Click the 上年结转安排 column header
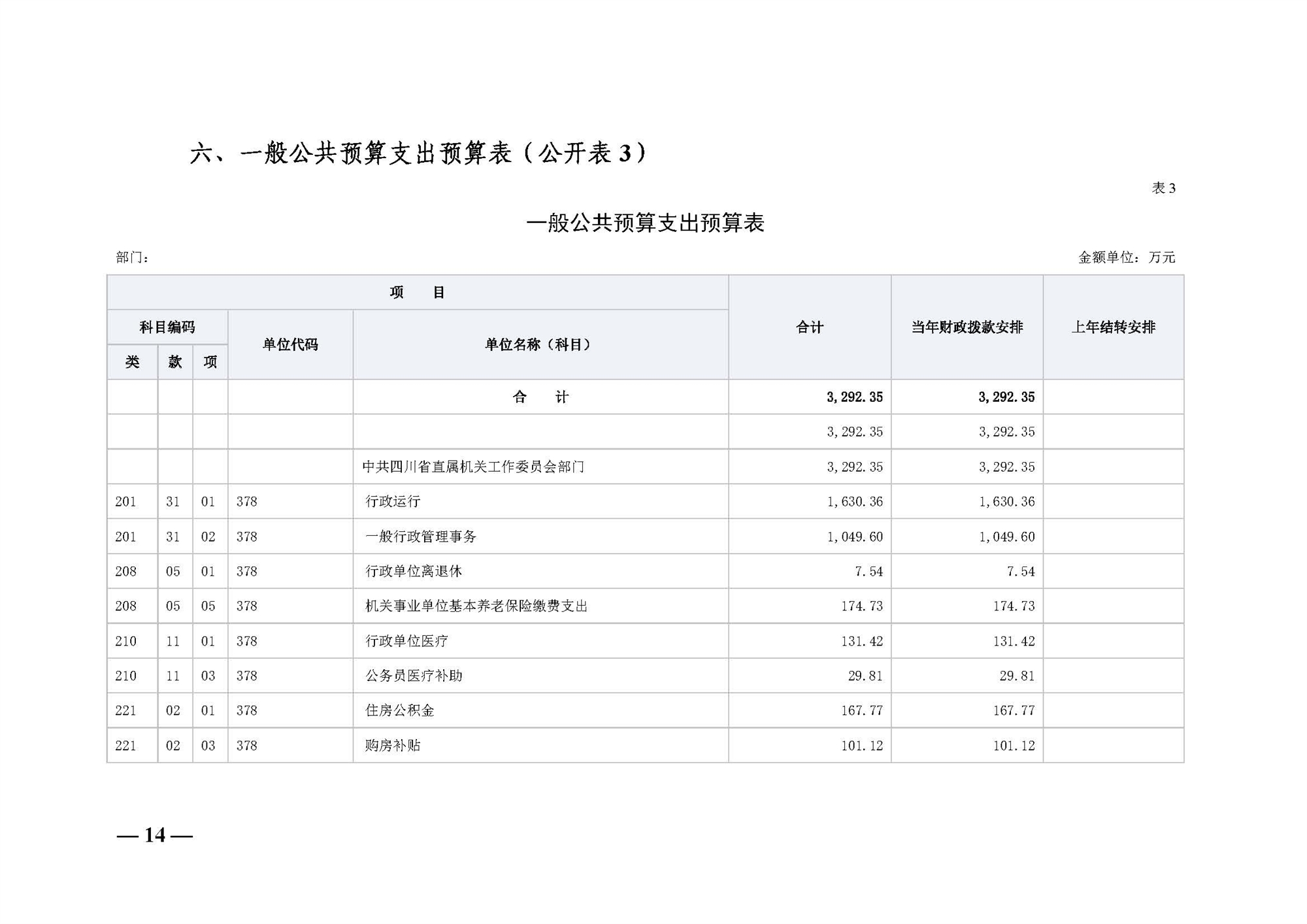Image resolution: width=1307 pixels, height=924 pixels. (x=1113, y=327)
